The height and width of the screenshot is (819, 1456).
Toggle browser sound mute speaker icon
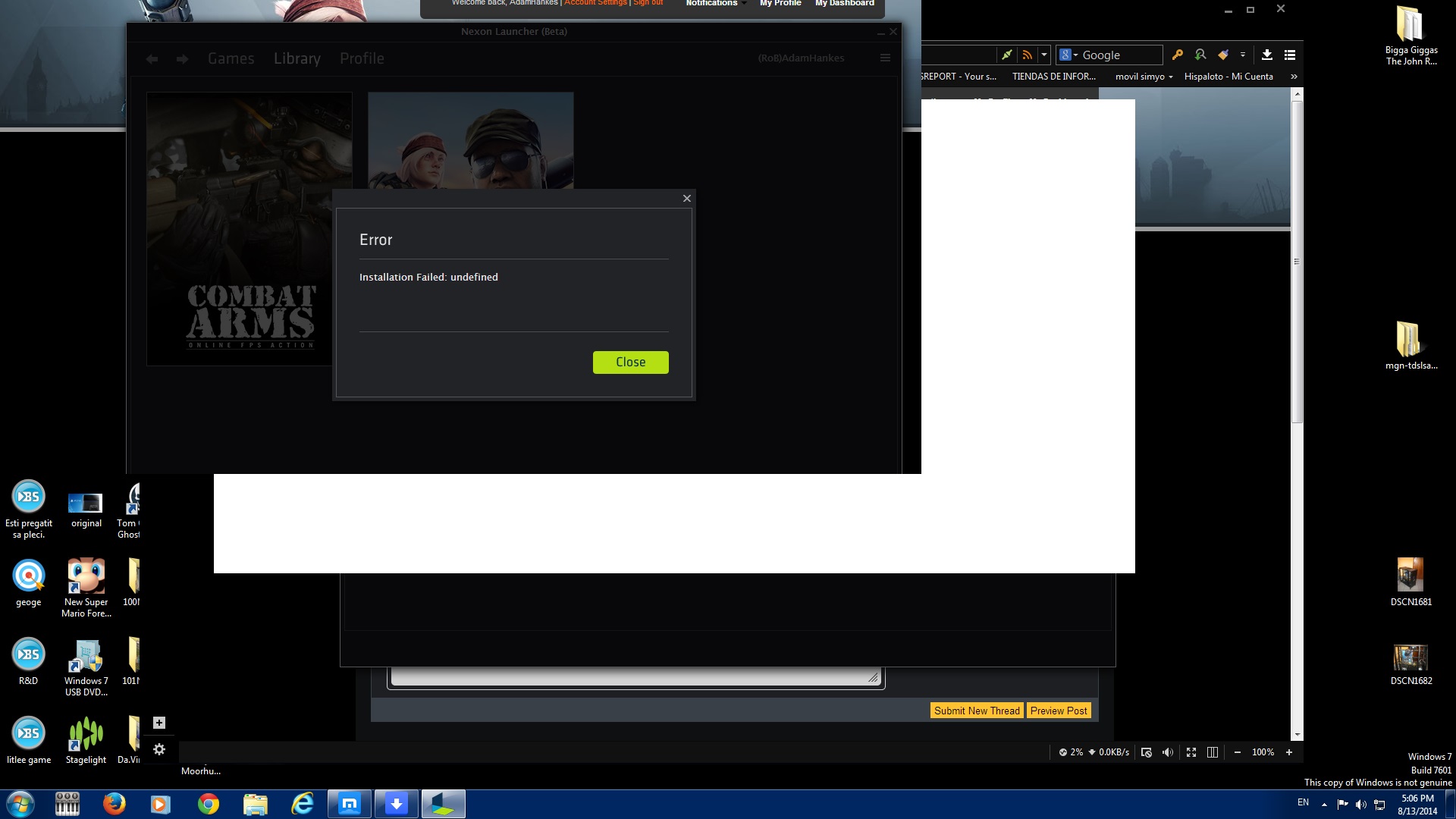click(1168, 752)
